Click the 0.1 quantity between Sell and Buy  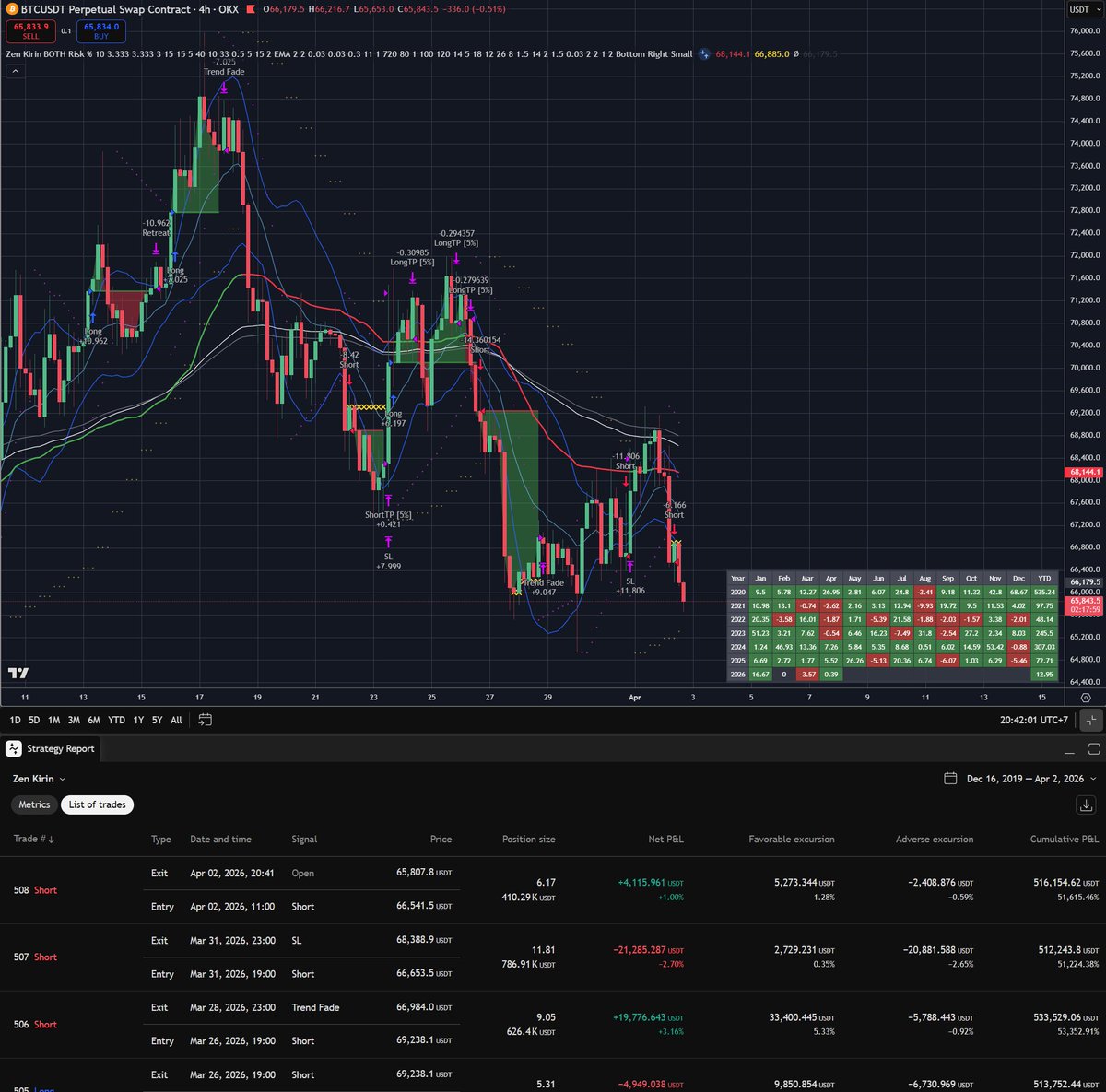click(66, 31)
